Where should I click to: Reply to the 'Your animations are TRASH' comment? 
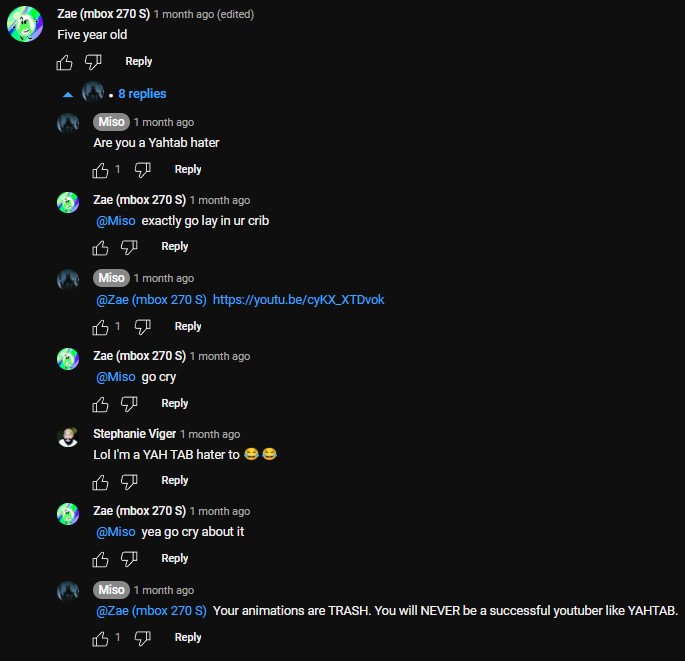coord(188,637)
